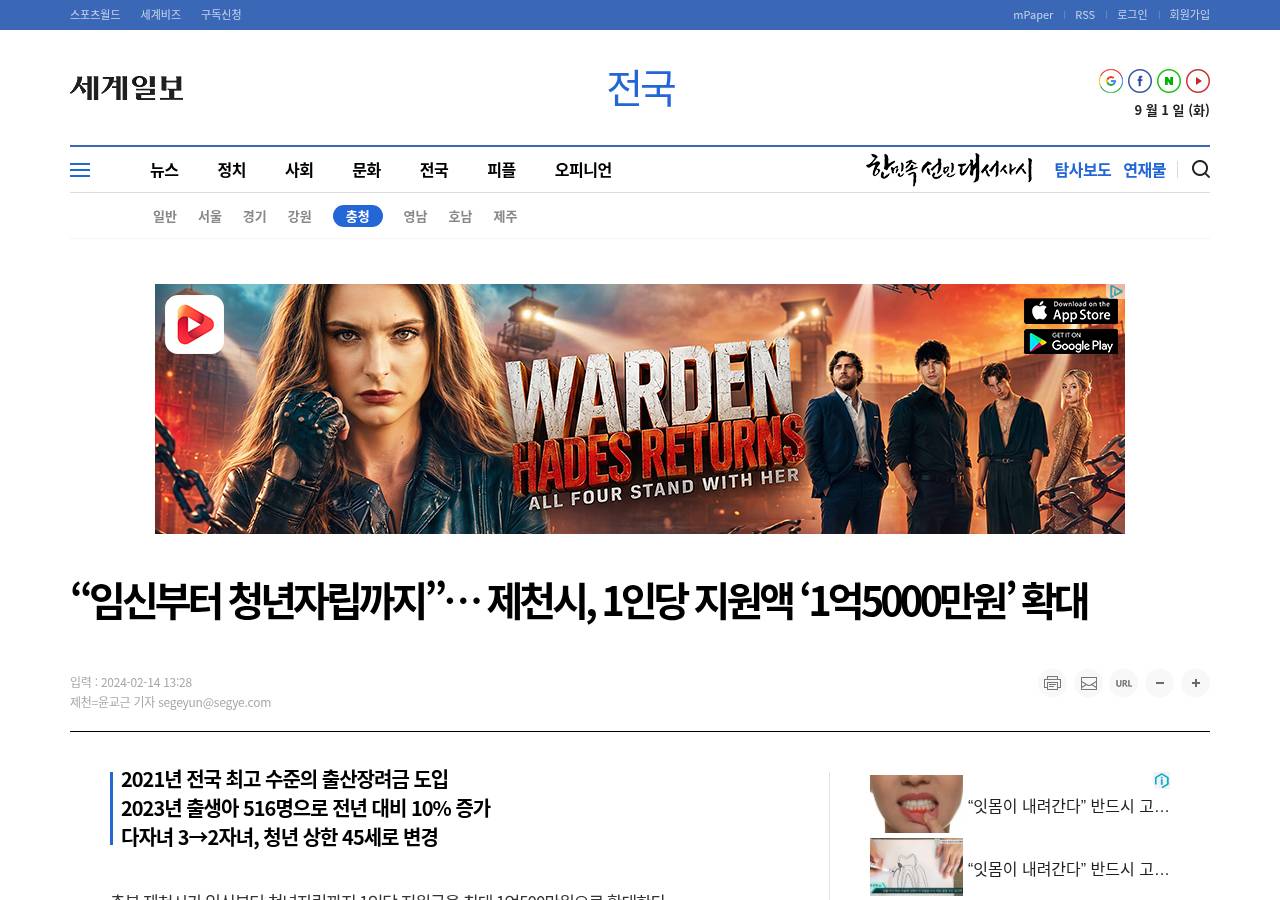Viewport: 1280px width, 900px height.
Task: Open 연재물 section link
Action: (x=1144, y=170)
